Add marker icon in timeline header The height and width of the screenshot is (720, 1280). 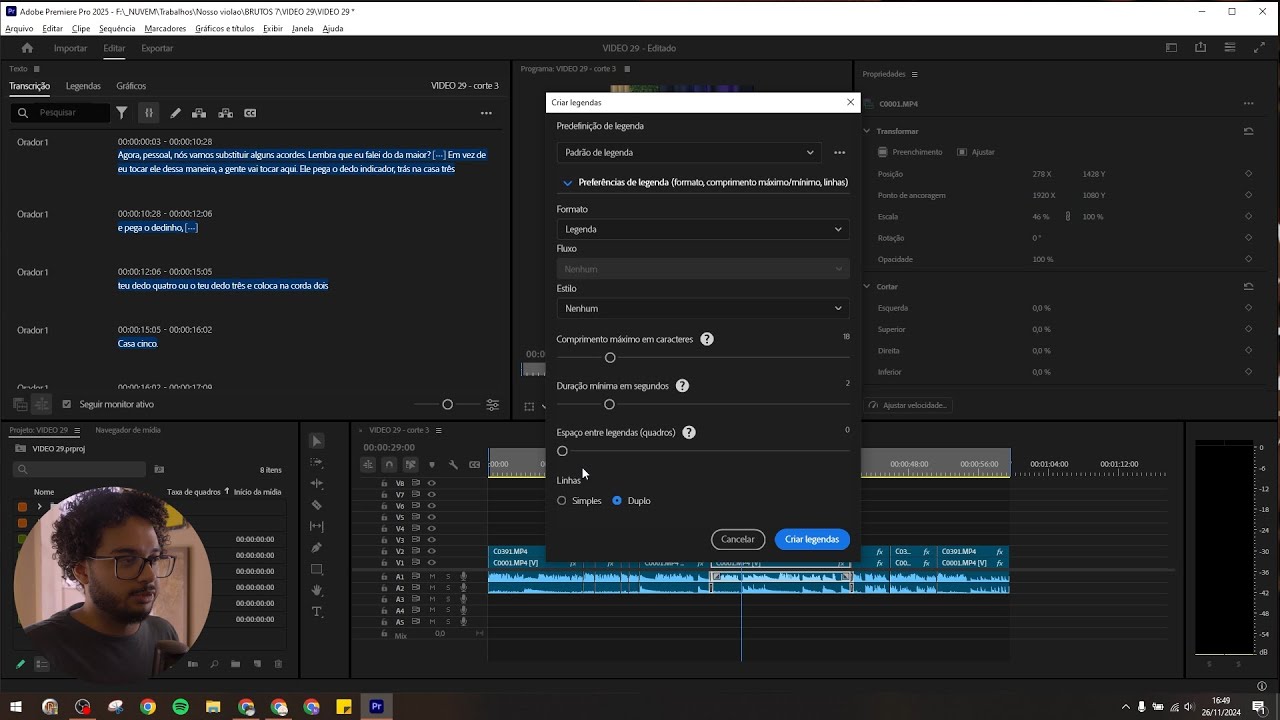pyautogui.click(x=432, y=464)
